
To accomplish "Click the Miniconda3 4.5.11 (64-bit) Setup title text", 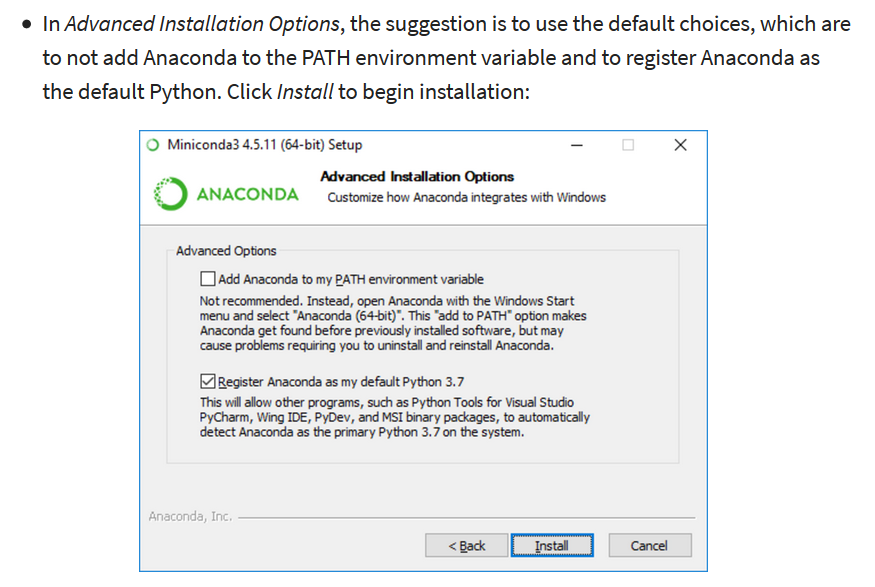I will 265,145.
